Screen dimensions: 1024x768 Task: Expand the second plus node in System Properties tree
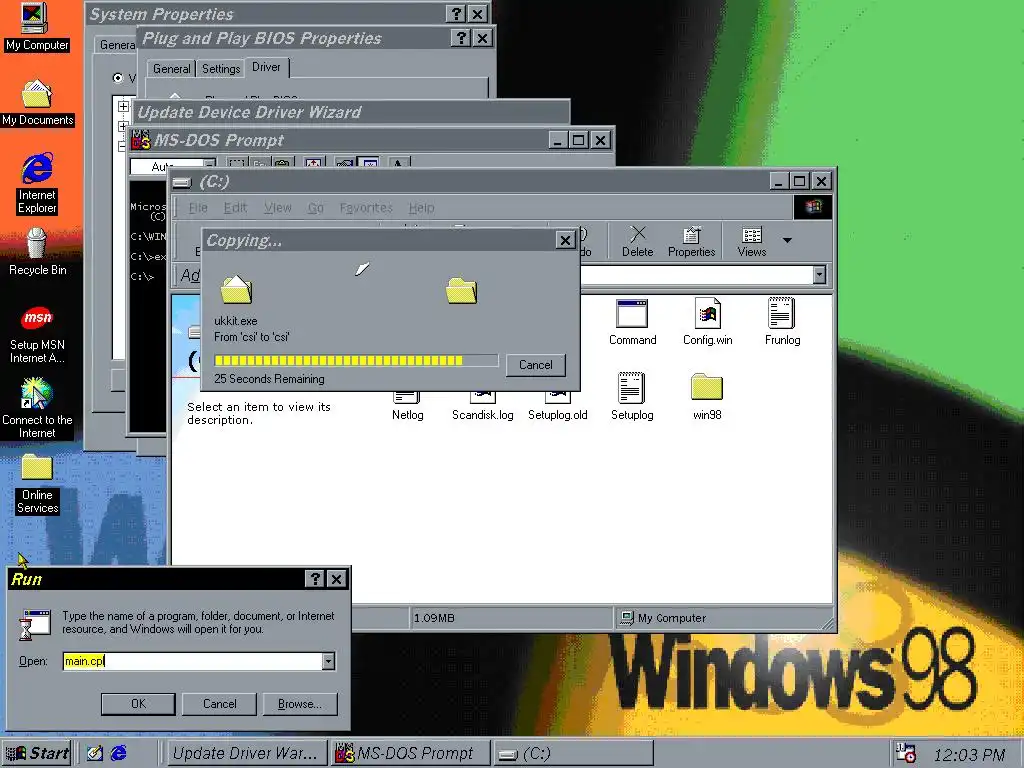tap(123, 126)
